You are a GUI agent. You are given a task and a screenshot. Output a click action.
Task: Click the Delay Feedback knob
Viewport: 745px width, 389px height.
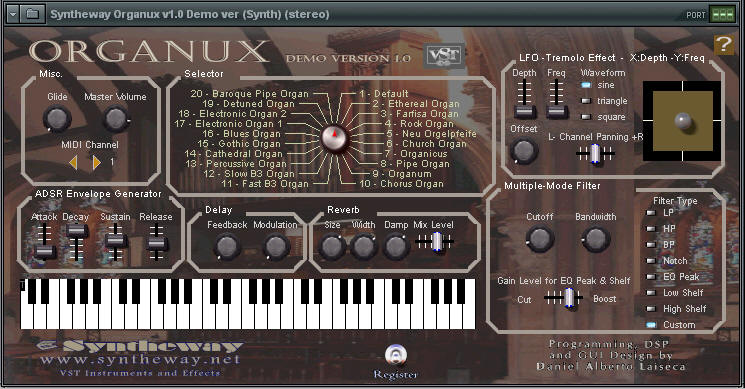coord(227,247)
